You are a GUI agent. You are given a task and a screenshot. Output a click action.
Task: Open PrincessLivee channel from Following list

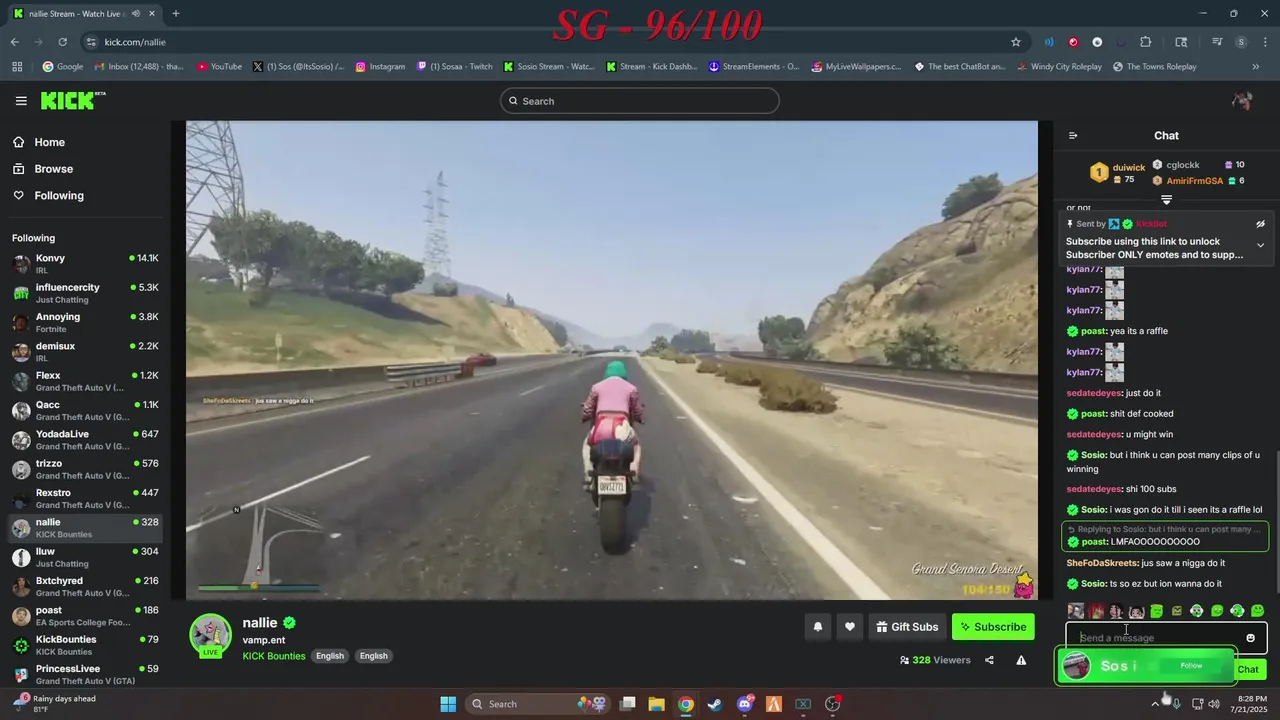coord(84,674)
